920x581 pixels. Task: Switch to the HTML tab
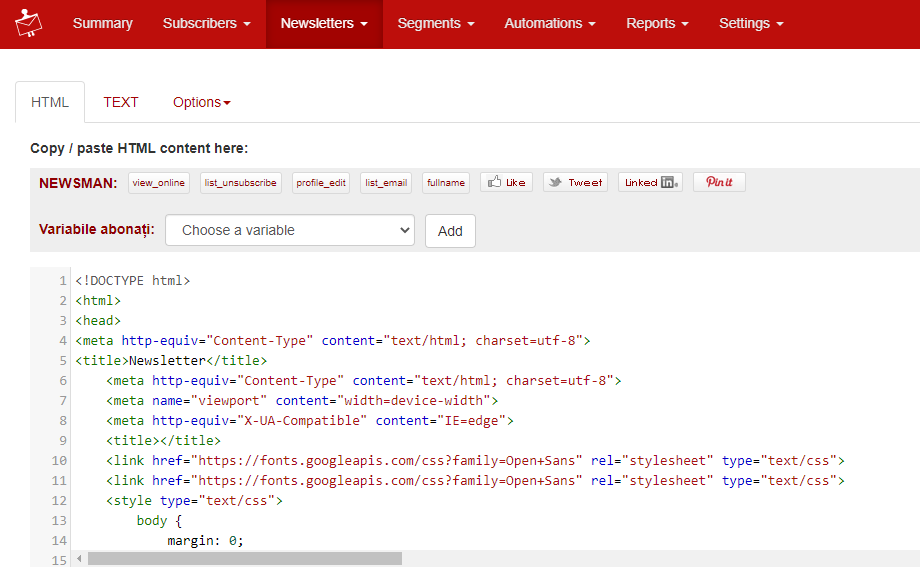point(50,102)
